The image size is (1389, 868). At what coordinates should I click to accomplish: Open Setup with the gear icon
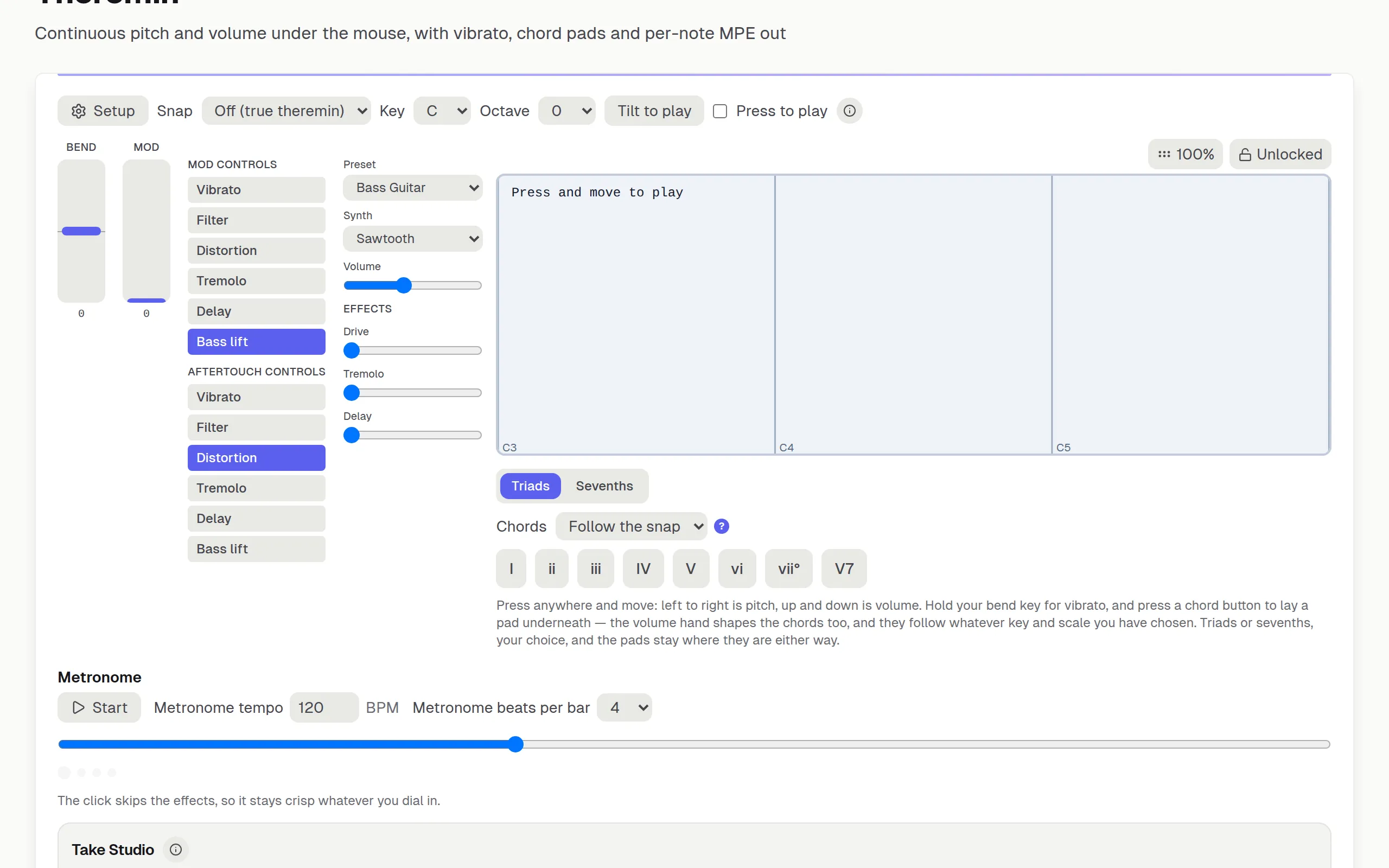(103, 111)
